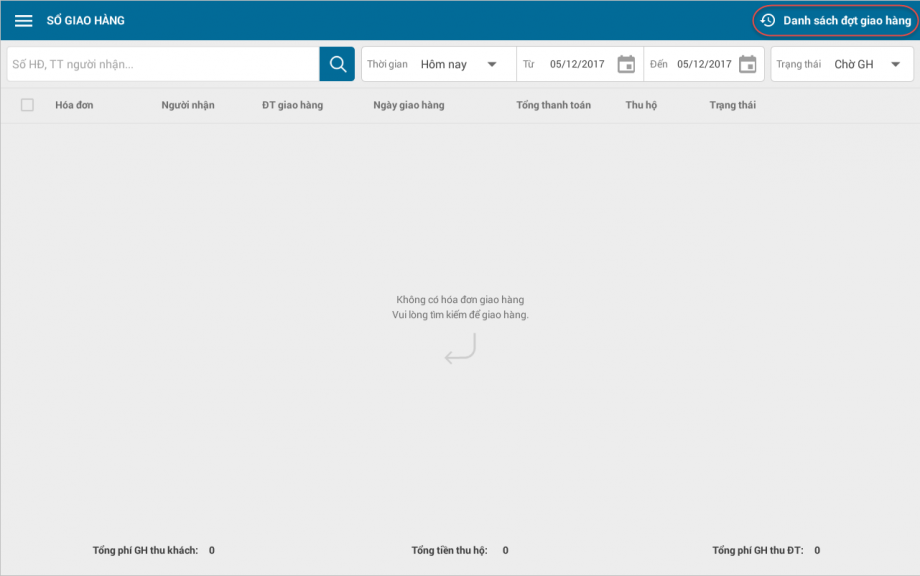Screen dimensions: 920x576
Task: Click the magnifier search button
Action: tap(337, 64)
